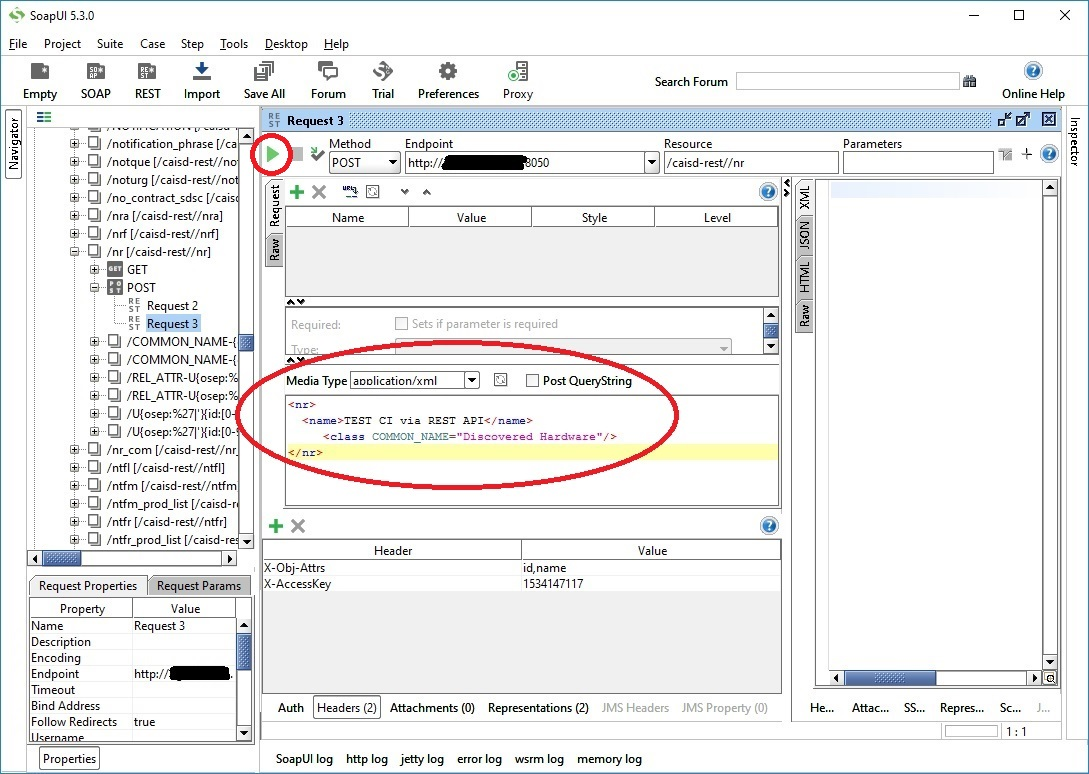Click the REST project toolbar icon
The width and height of the screenshot is (1089, 774).
pyautogui.click(x=148, y=72)
